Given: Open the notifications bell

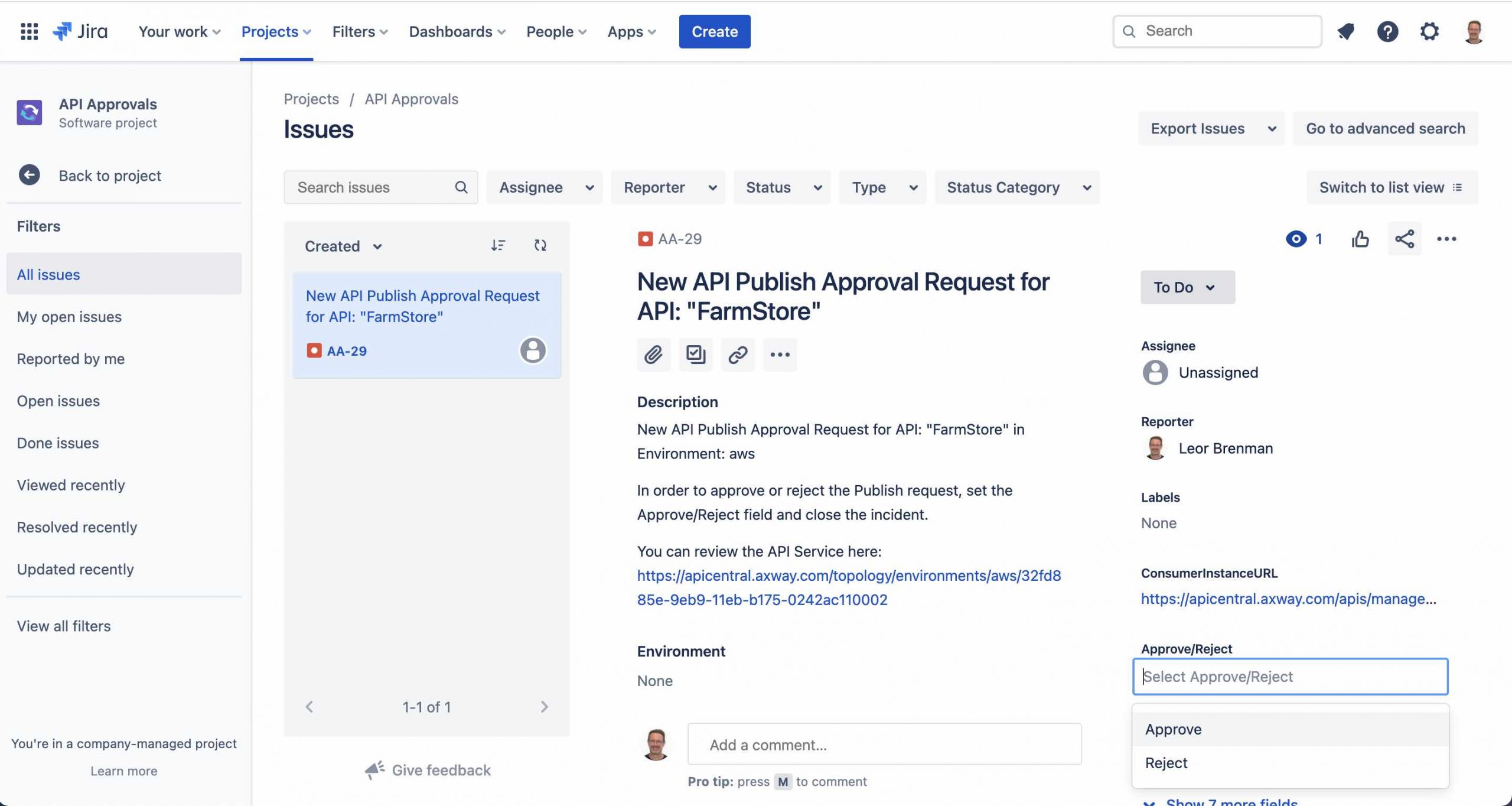Looking at the screenshot, I should (1346, 31).
